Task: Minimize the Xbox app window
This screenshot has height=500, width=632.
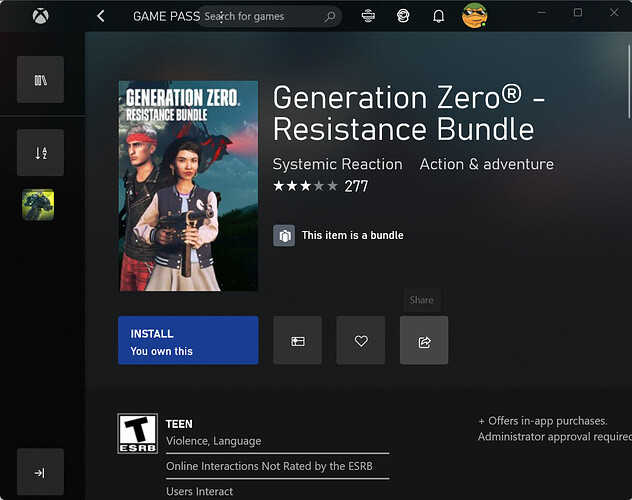Action: 541,12
